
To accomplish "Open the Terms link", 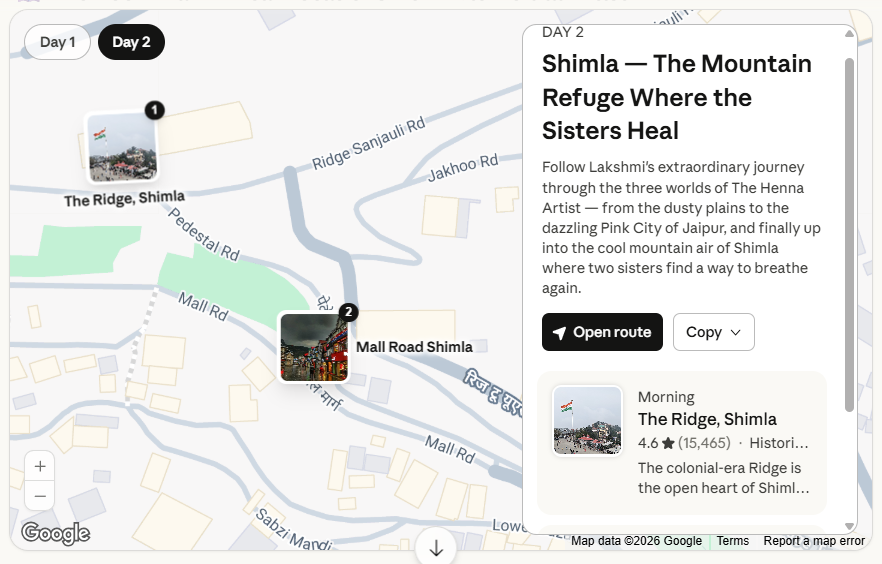I will click(732, 541).
